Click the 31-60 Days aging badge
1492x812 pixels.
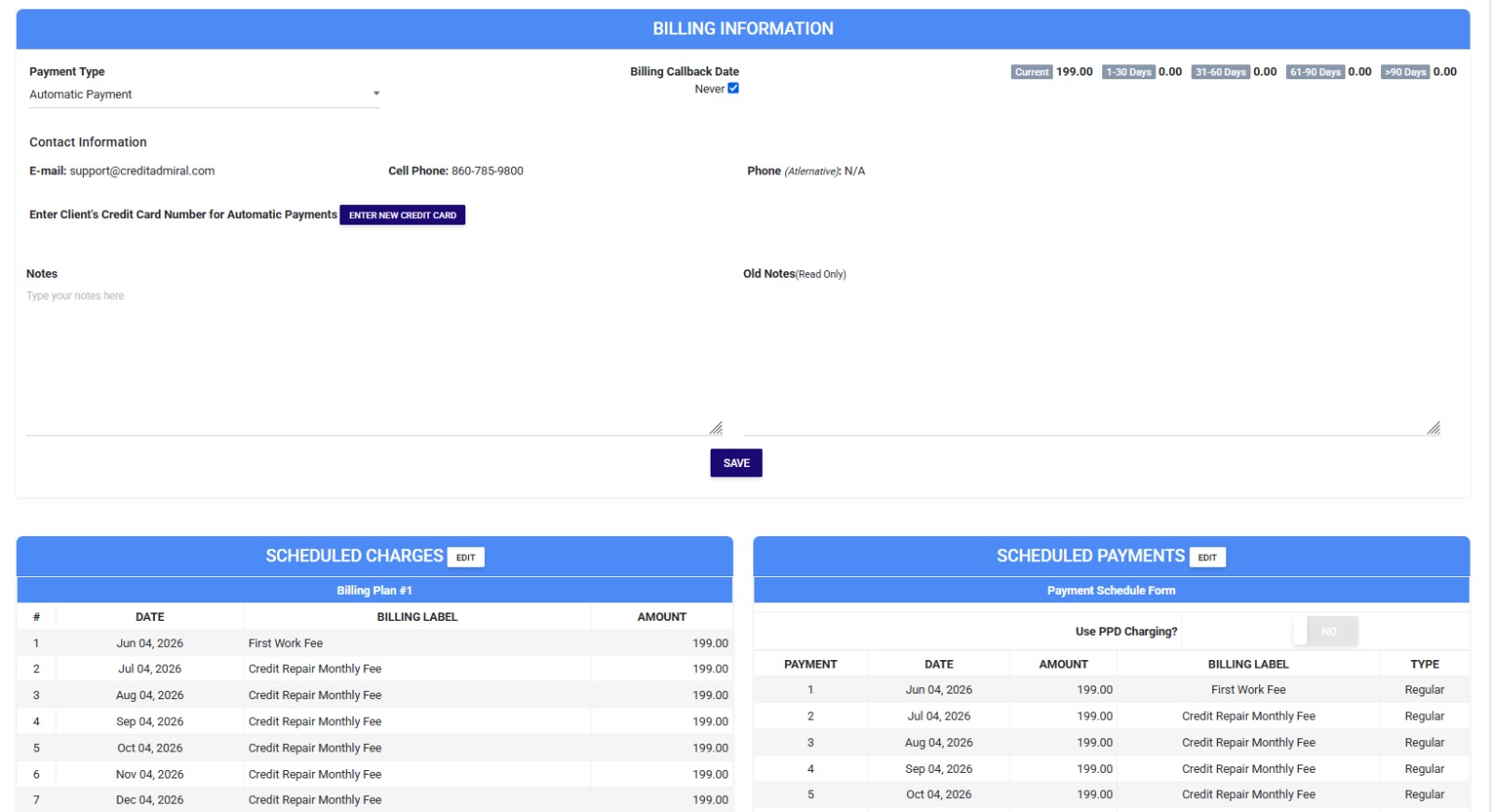coord(1221,72)
